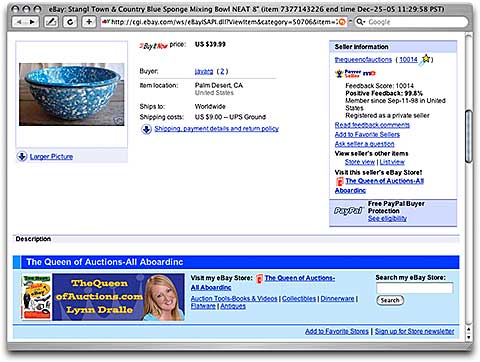The height and width of the screenshot is (362, 480).
Task: Reload the page with the refresh button
Action: (70, 22)
